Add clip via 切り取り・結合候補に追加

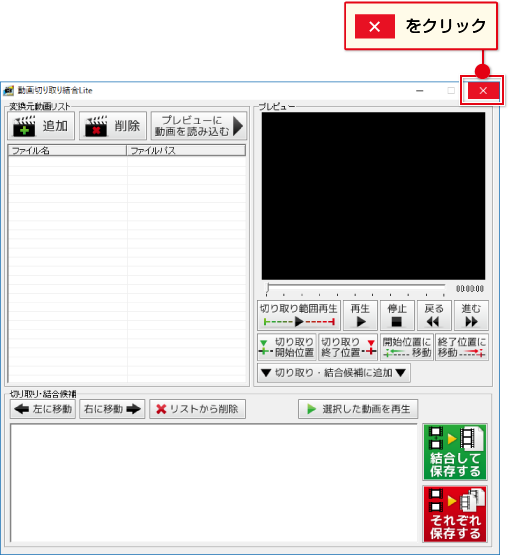click(334, 373)
